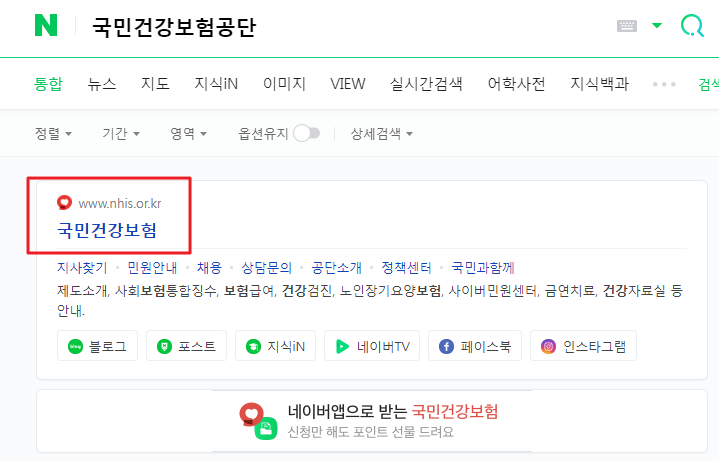The image size is (719, 461).
Task: Click the www.nhis.or.kr URL
Action: coord(120,203)
